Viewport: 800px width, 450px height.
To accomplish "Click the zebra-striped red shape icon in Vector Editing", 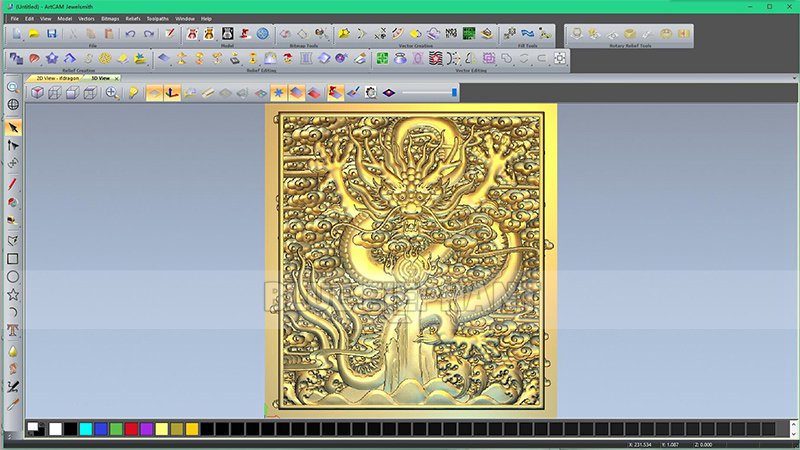I will pyautogui.click(x=436, y=58).
